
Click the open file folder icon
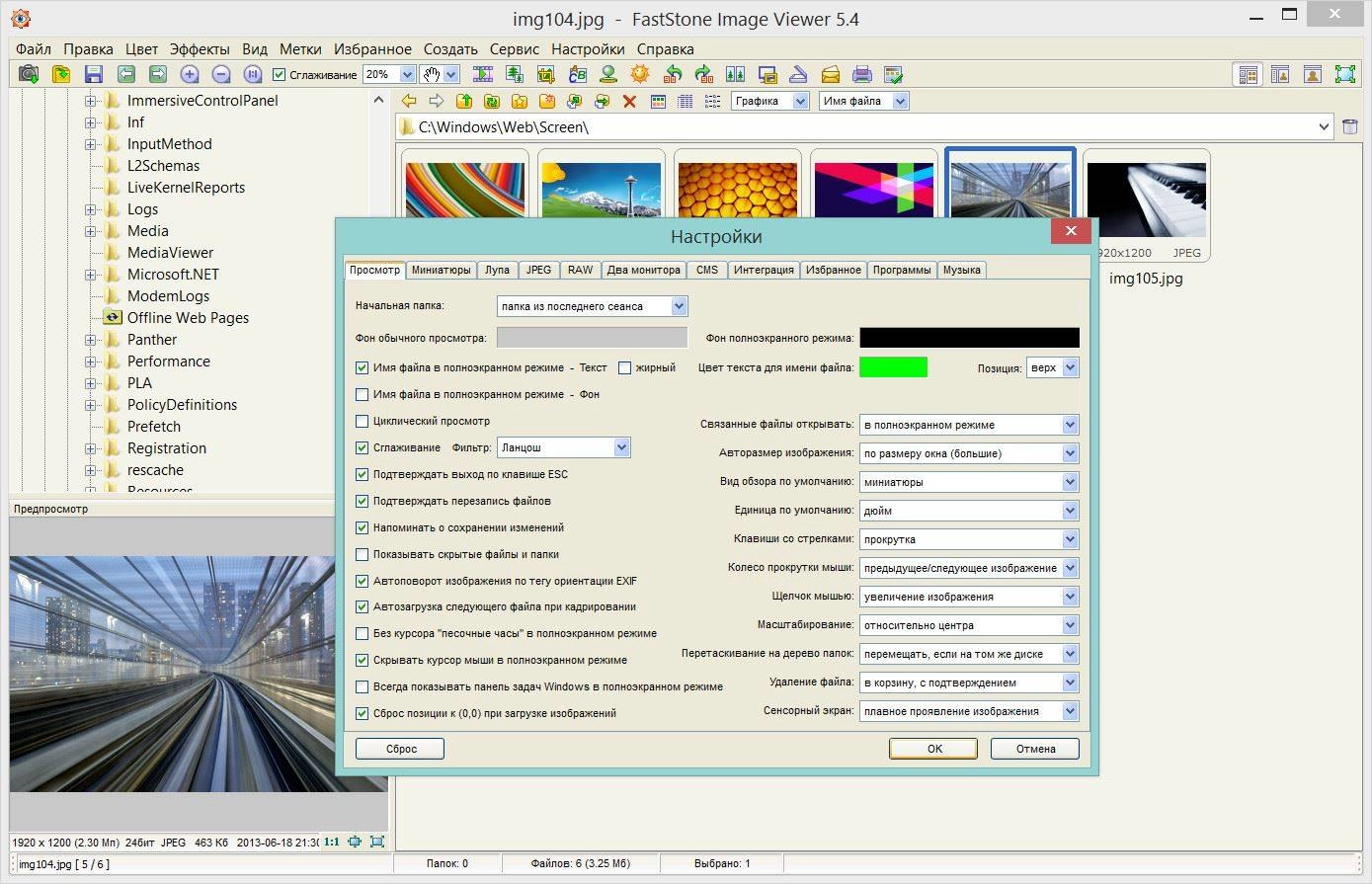[x=61, y=74]
